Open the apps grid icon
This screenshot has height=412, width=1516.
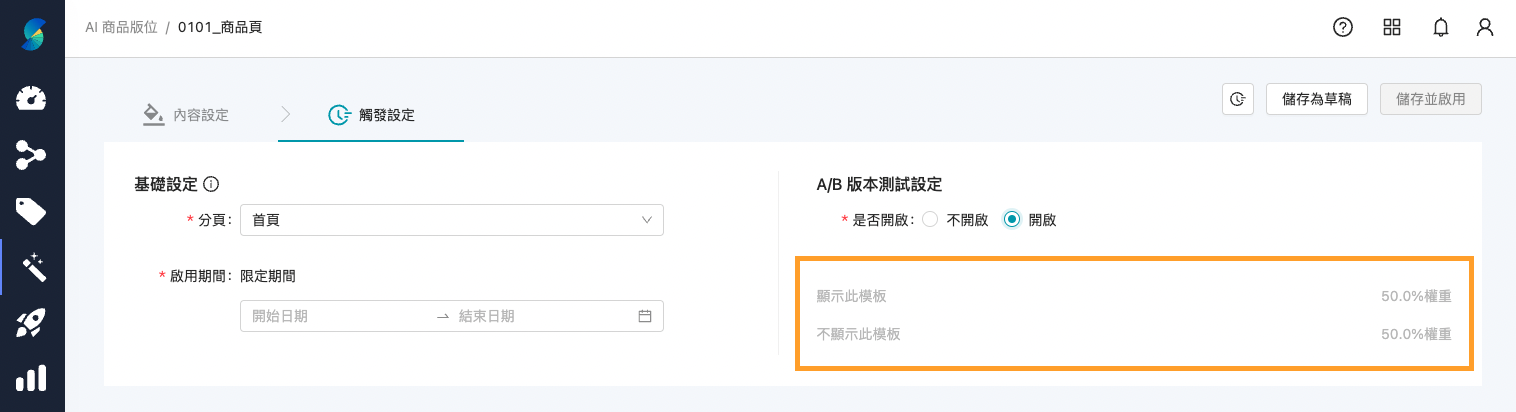click(x=1392, y=28)
